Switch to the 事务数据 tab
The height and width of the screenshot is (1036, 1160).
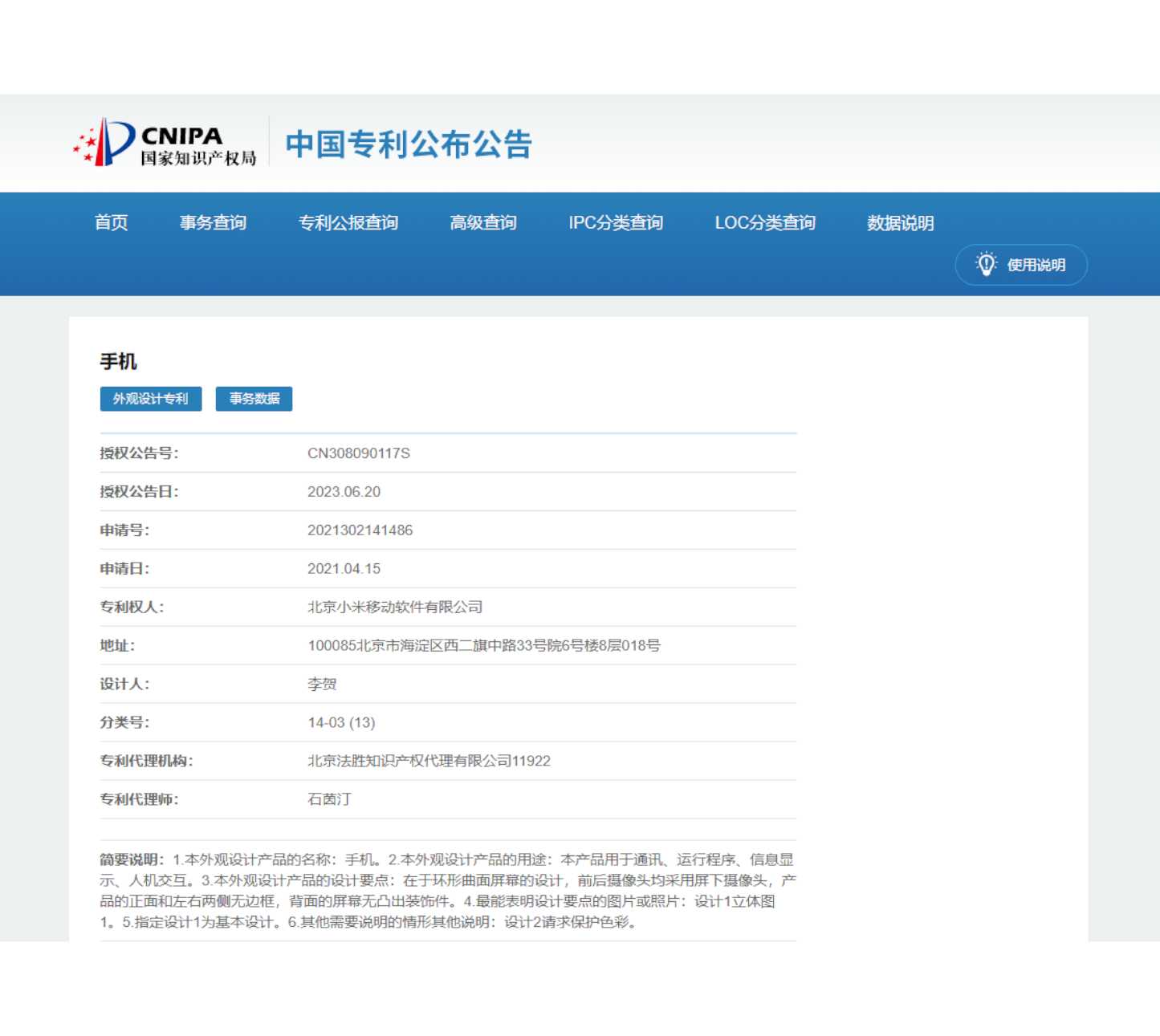(254, 399)
